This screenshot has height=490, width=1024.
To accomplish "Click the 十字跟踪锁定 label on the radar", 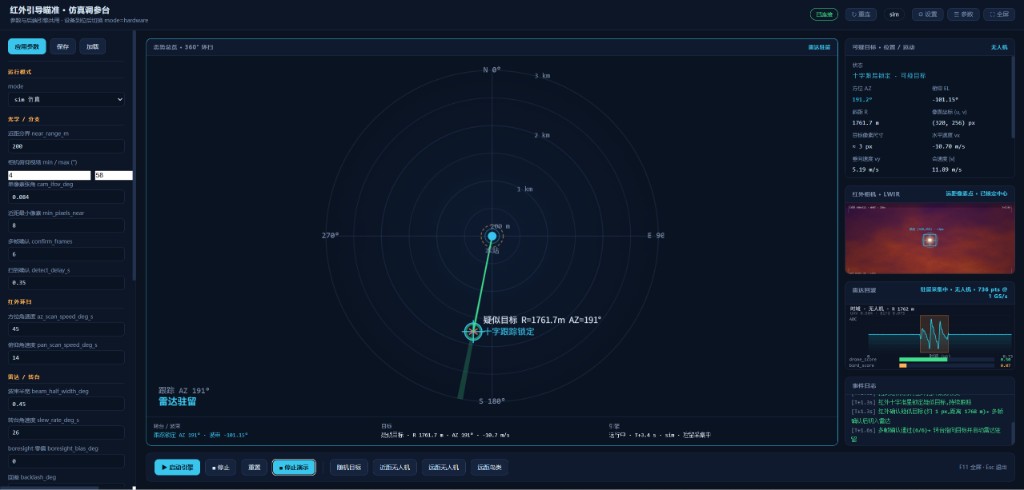I will pos(509,332).
